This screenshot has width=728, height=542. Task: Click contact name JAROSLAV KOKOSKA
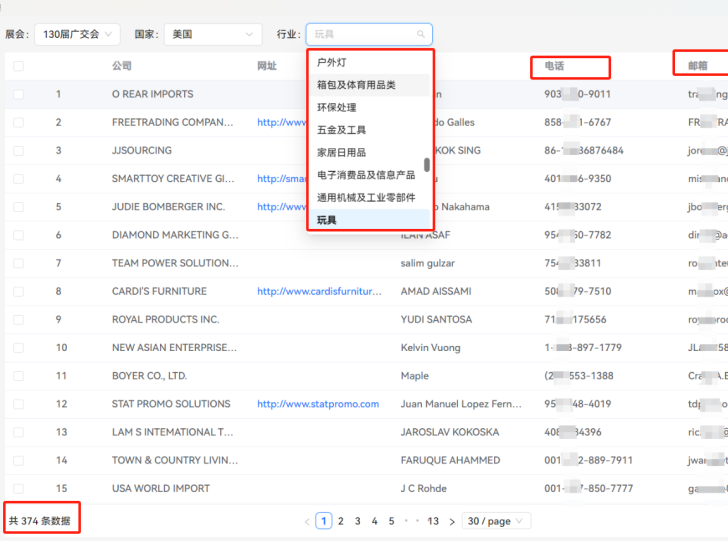450,432
